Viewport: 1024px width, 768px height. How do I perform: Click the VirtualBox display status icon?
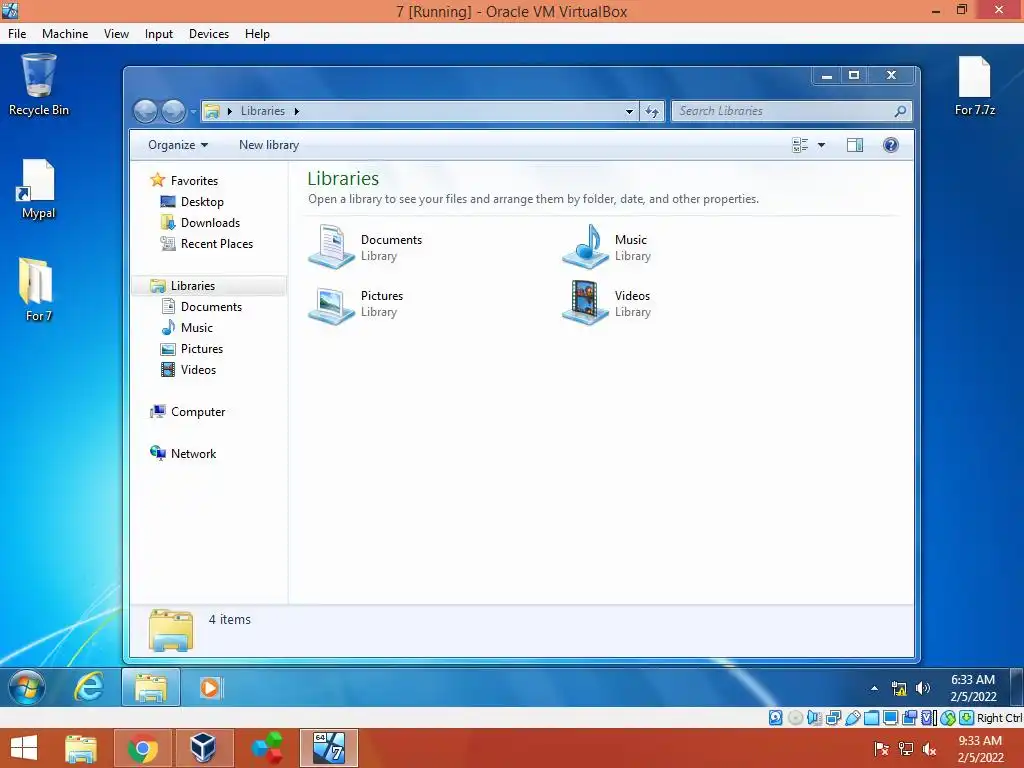(890, 718)
